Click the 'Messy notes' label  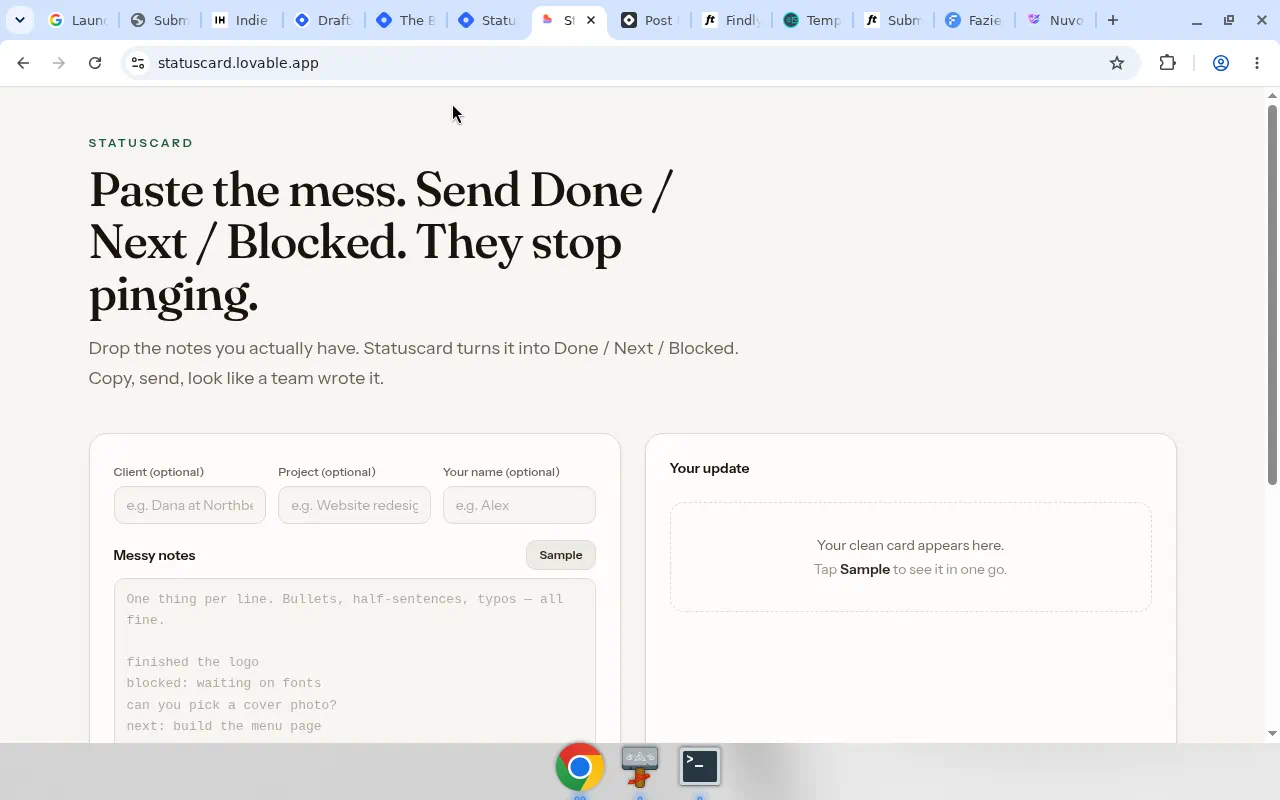click(155, 555)
